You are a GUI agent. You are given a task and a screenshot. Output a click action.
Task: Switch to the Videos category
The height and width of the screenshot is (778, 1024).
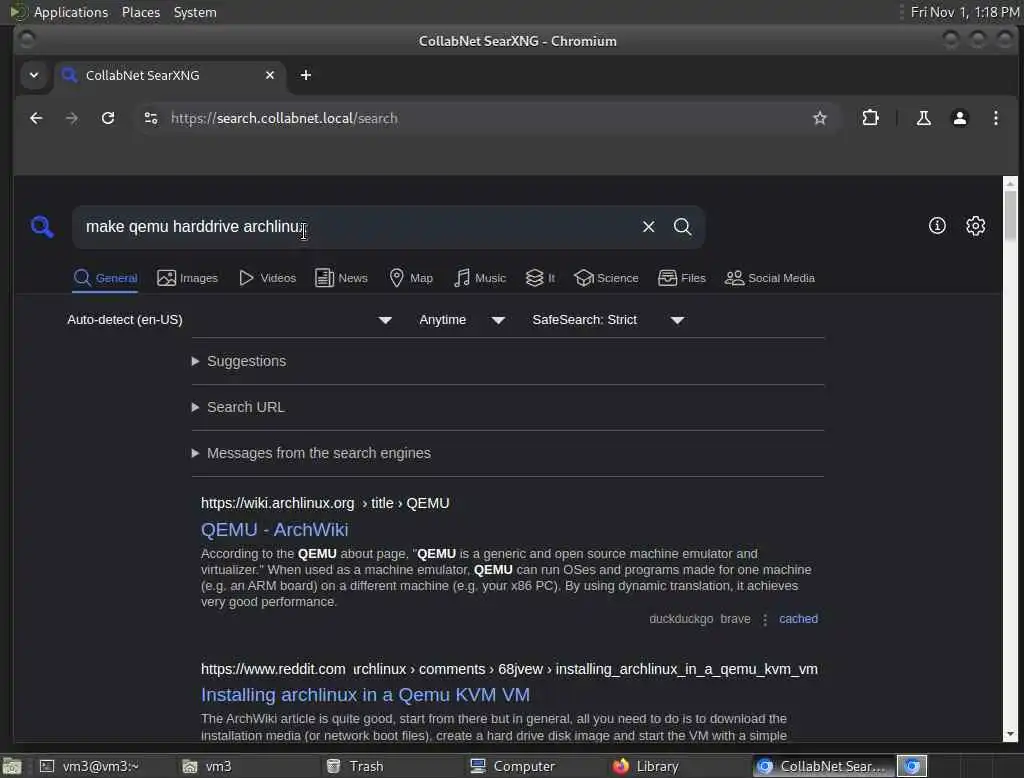[267, 278]
